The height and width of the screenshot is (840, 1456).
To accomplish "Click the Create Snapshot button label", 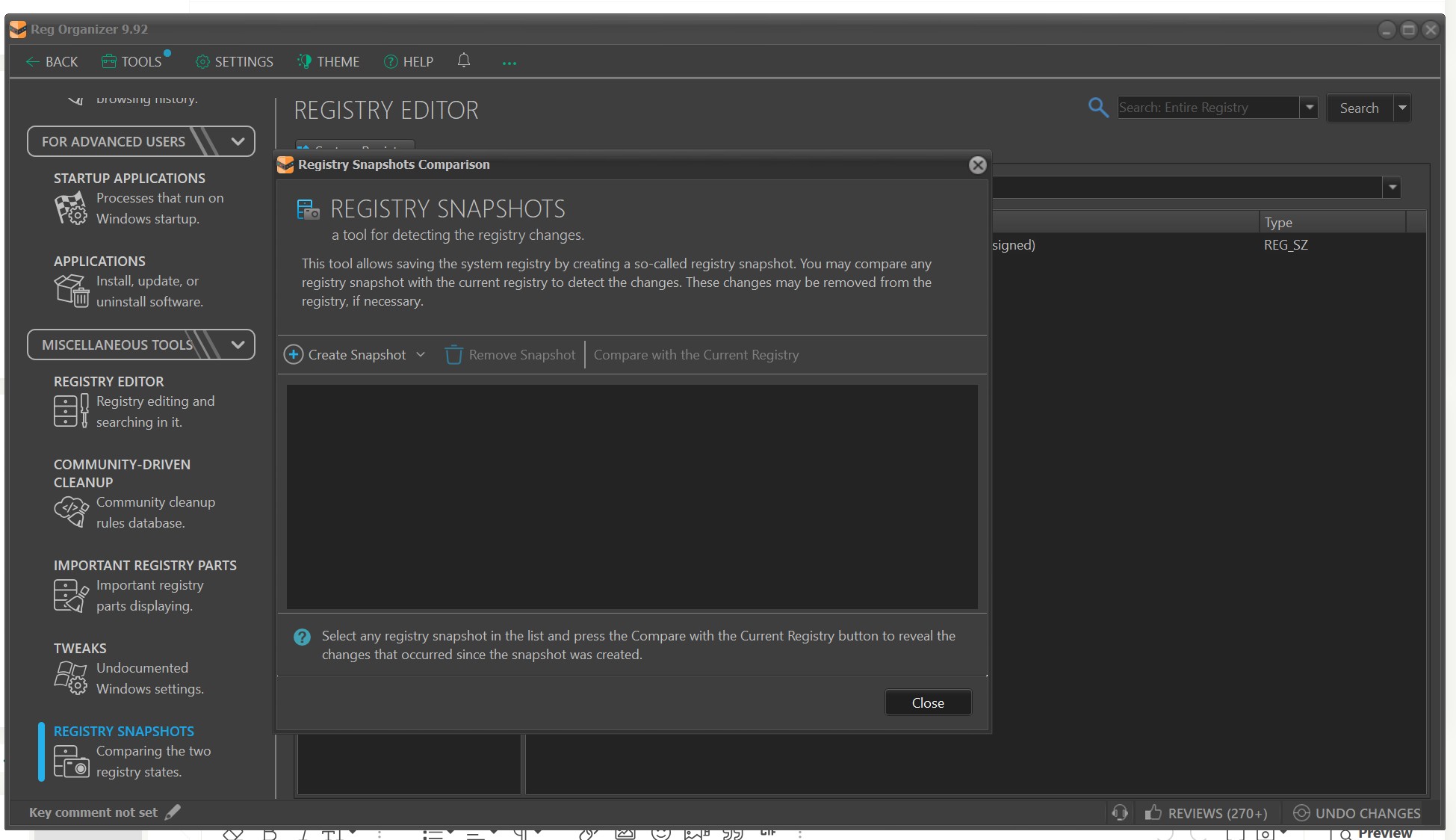I will click(357, 355).
